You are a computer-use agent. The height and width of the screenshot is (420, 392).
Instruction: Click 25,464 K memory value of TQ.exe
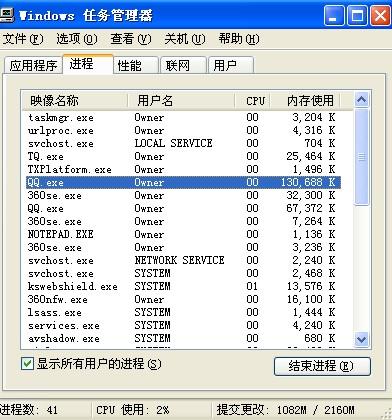point(311,156)
